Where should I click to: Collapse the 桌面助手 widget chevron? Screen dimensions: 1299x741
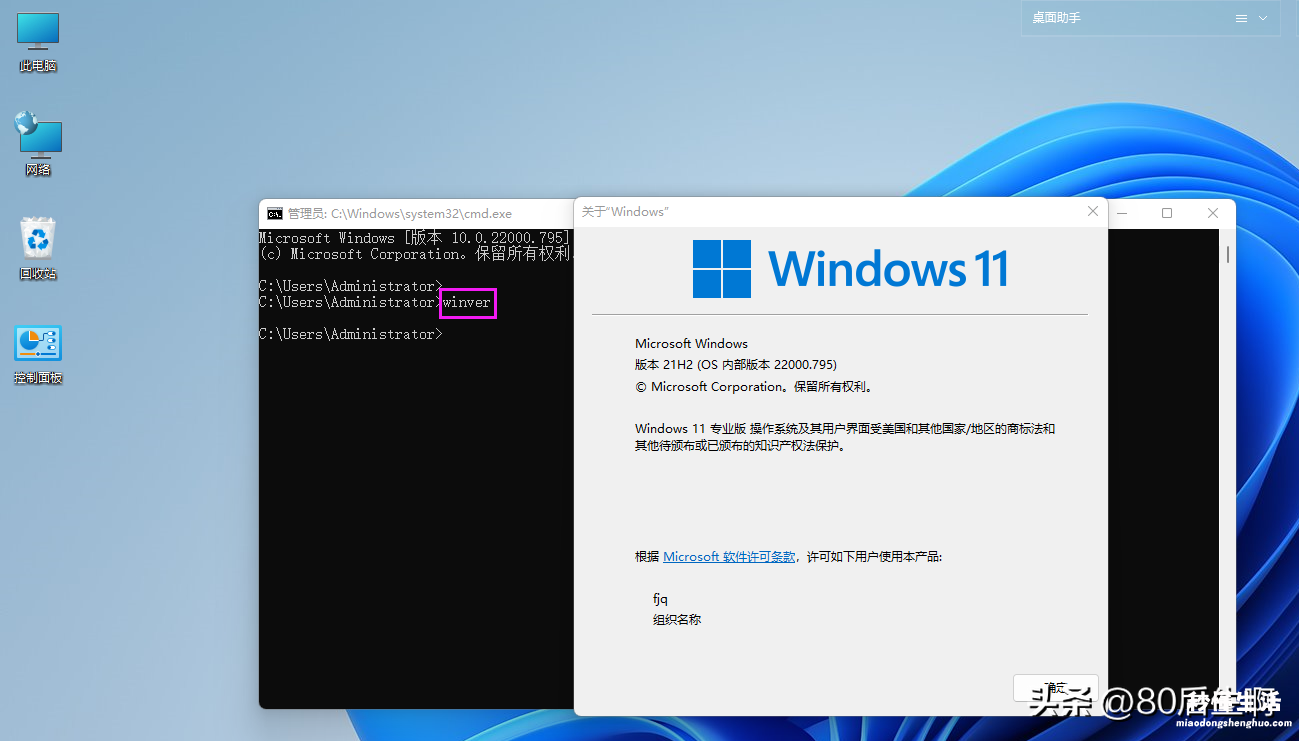[1263, 18]
